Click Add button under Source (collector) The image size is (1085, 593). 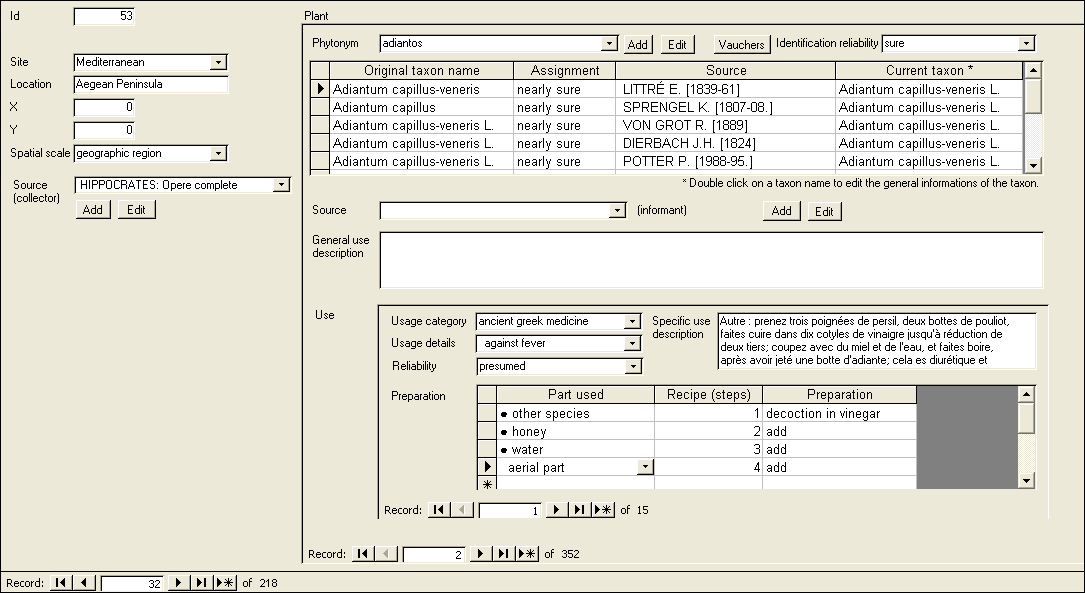click(93, 210)
